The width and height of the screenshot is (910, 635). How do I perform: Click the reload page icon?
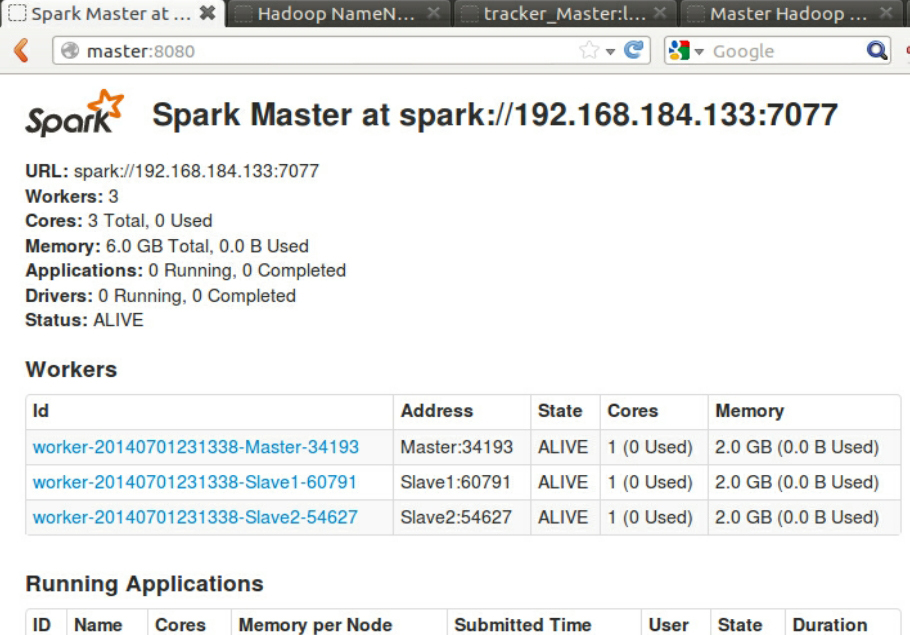coord(633,50)
